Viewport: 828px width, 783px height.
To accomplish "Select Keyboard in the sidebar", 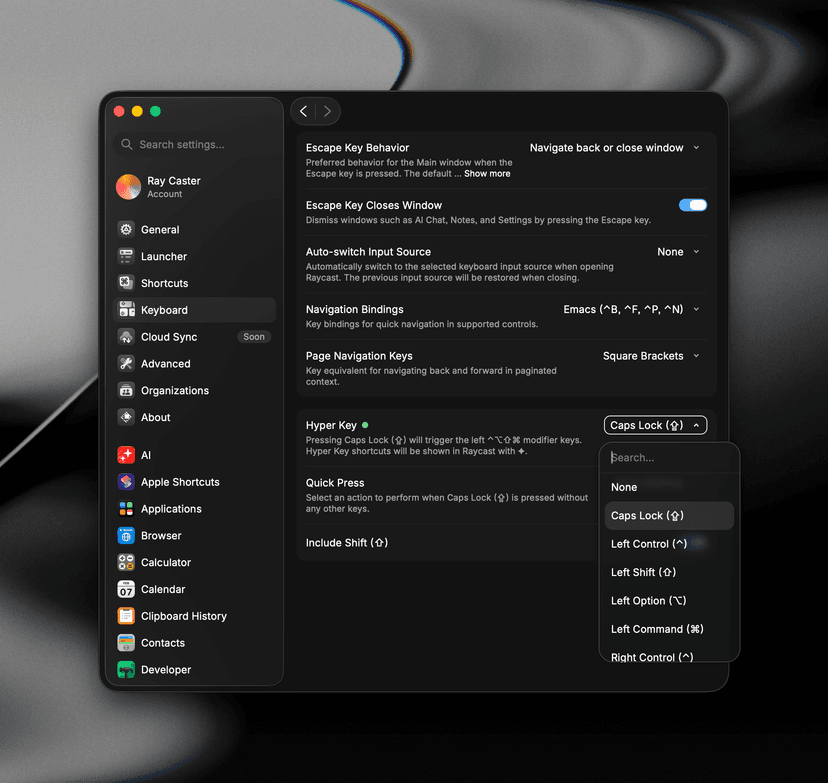I will [x=194, y=310].
